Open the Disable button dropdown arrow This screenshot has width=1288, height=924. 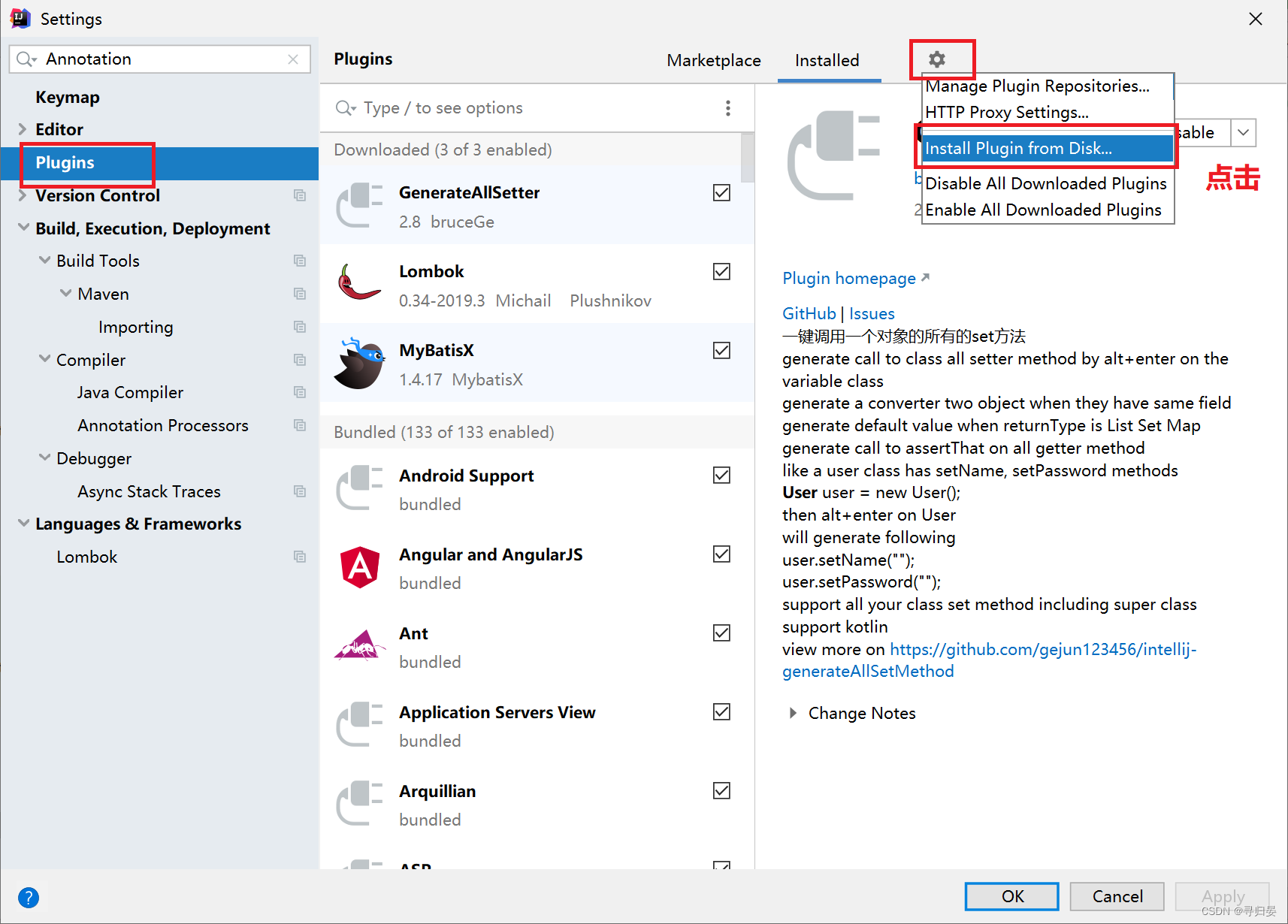[1244, 133]
